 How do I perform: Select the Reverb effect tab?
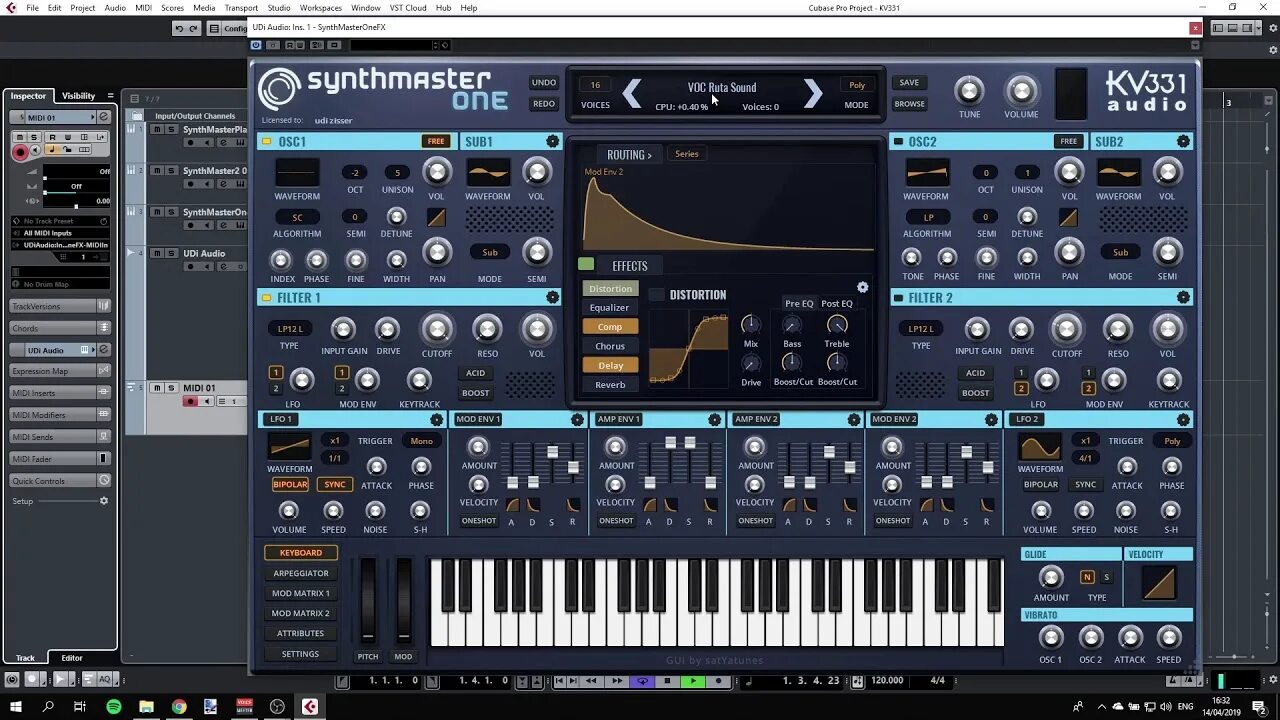pos(610,385)
